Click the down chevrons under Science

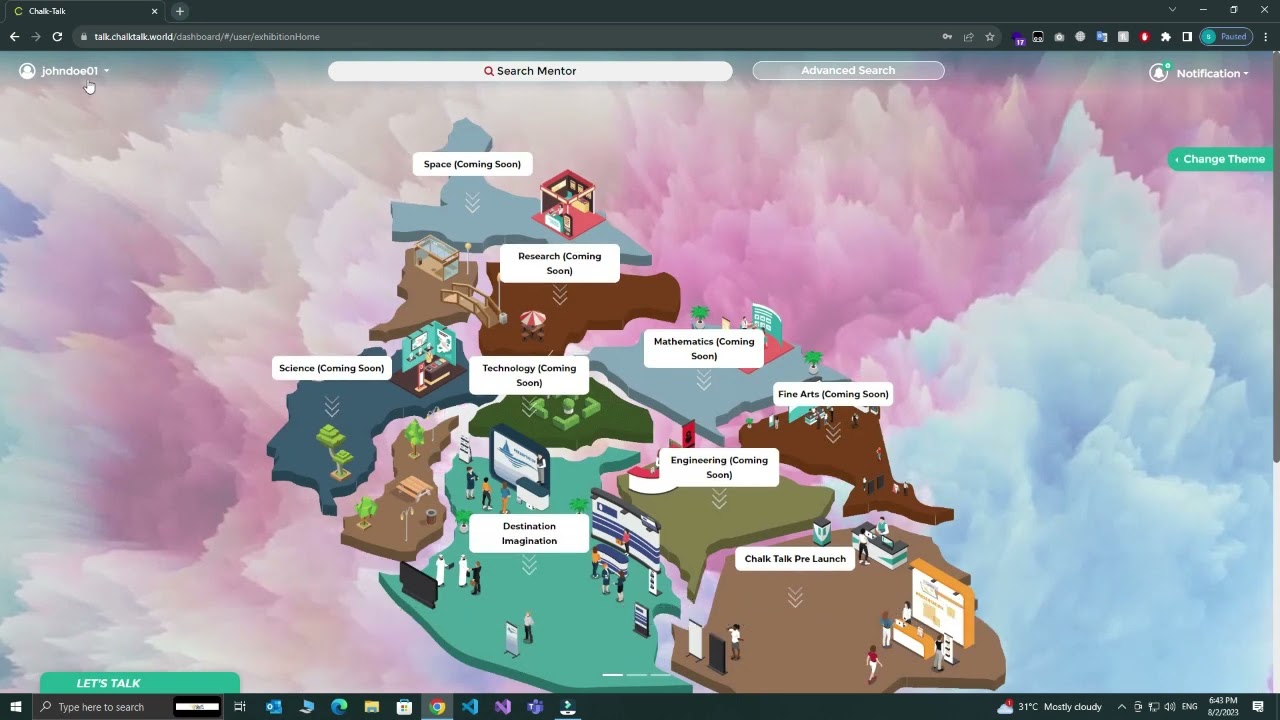[x=331, y=406]
